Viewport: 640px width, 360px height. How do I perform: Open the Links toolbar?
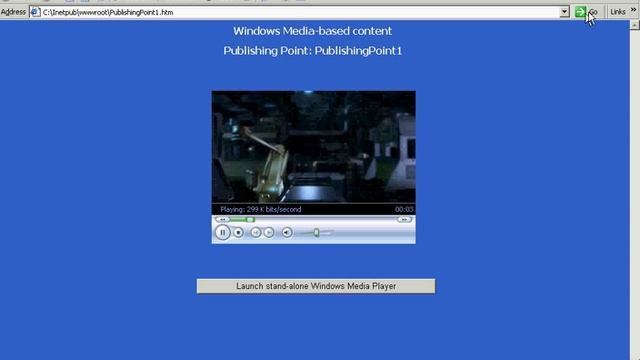coord(618,12)
